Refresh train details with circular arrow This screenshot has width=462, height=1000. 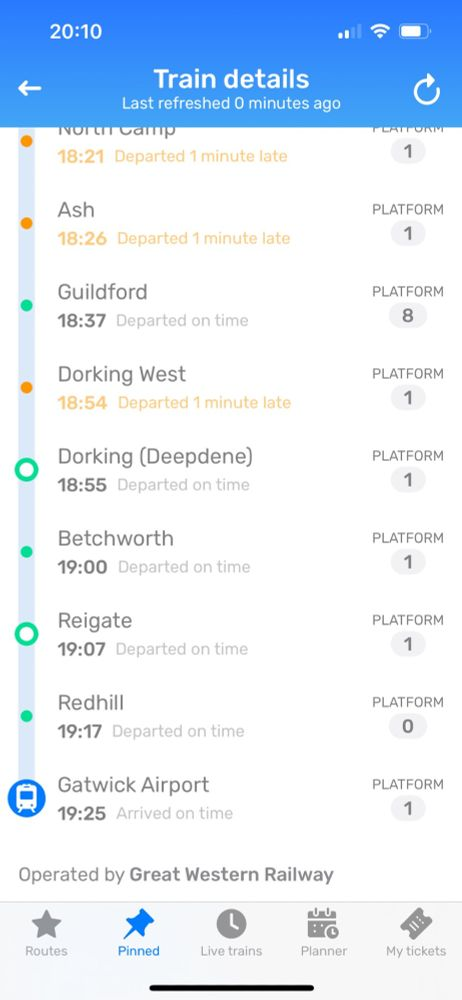click(426, 90)
